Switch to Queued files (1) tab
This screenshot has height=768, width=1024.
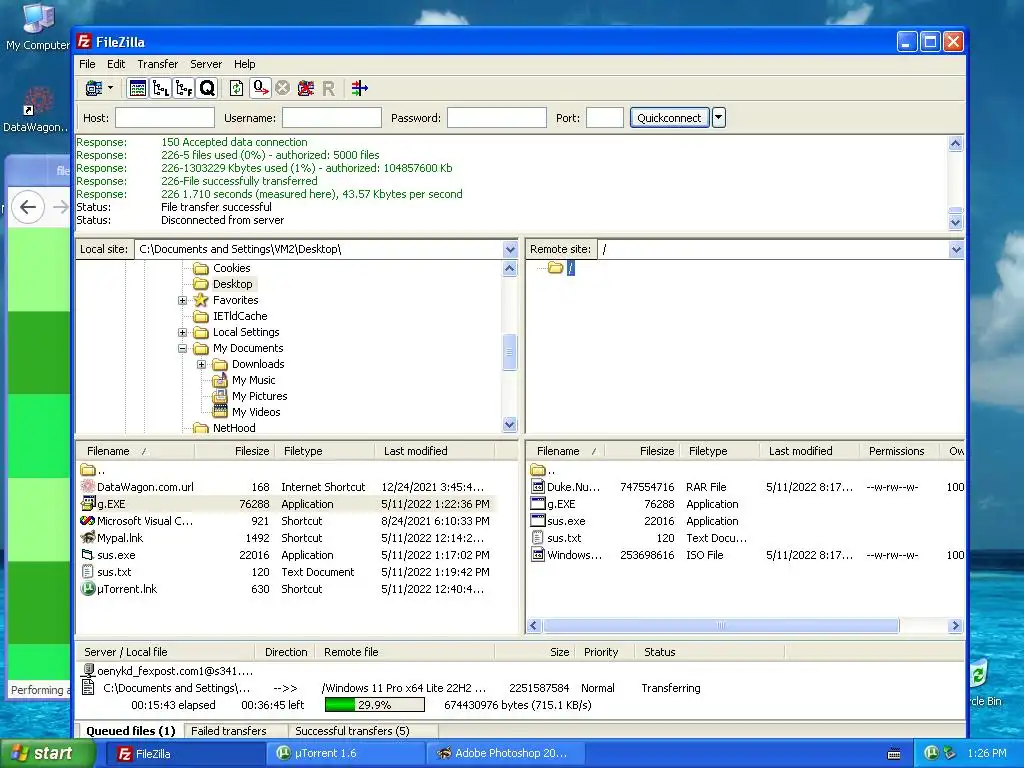pos(131,731)
